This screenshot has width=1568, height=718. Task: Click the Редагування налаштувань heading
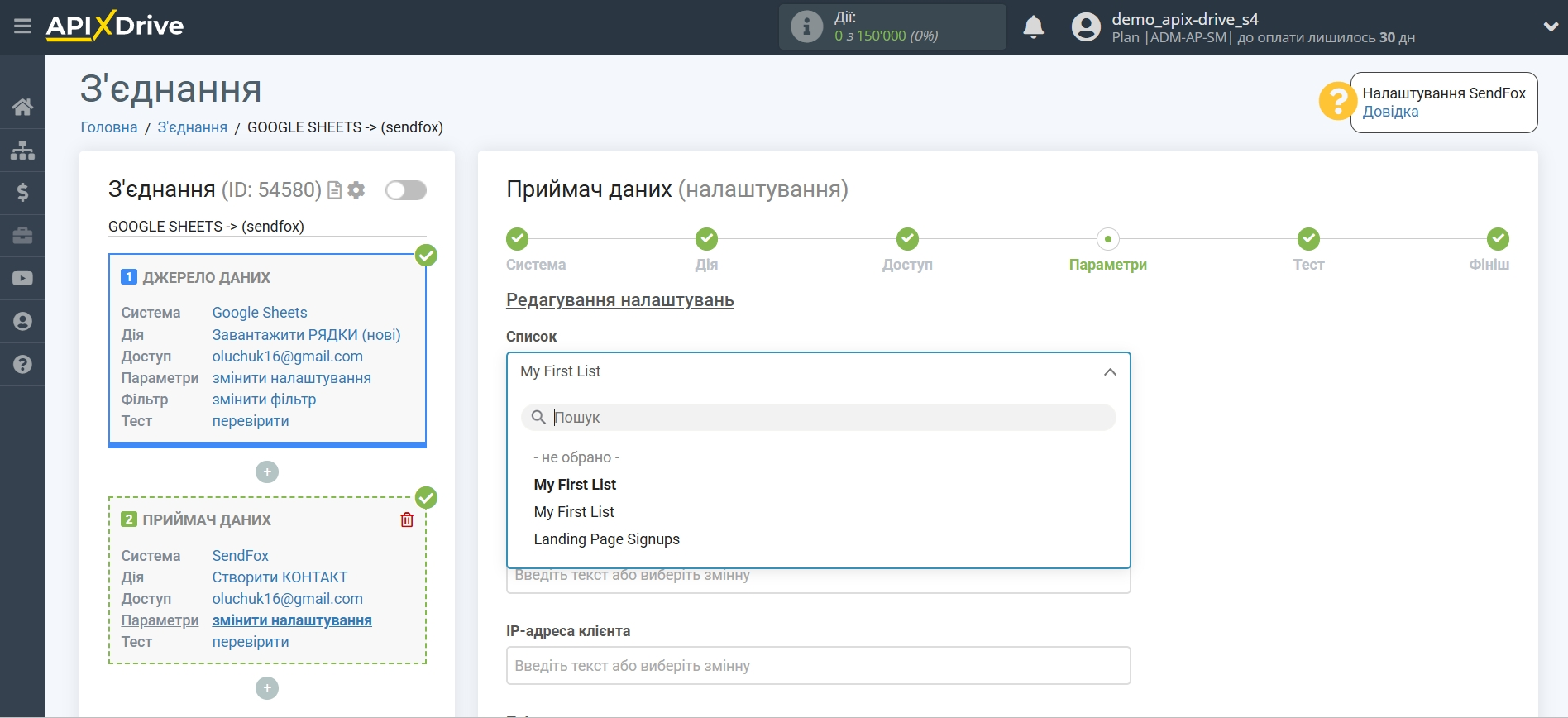click(620, 300)
